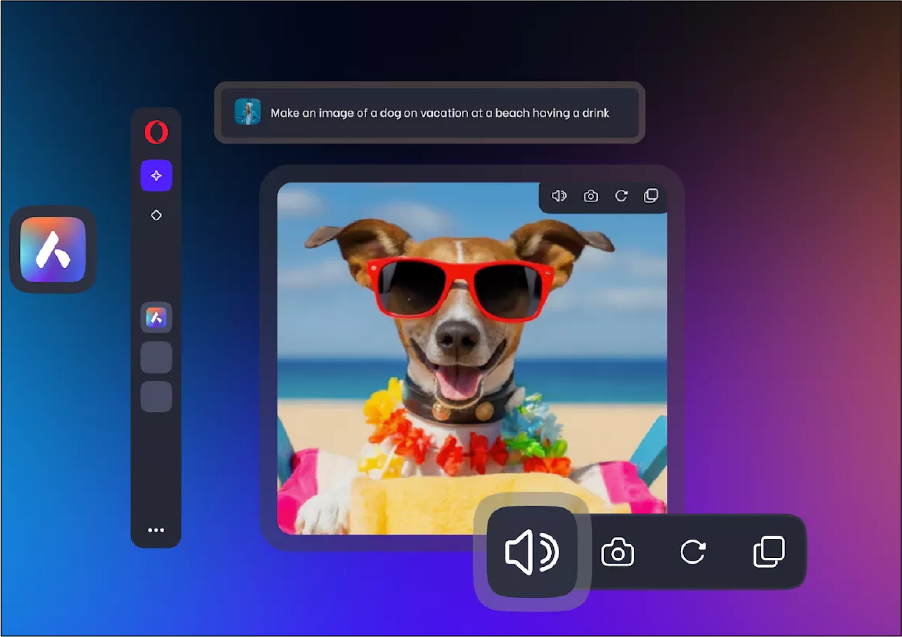Click the dog's red sunglasses in the picture
Viewport: 902px width, 637px height.
458,285
